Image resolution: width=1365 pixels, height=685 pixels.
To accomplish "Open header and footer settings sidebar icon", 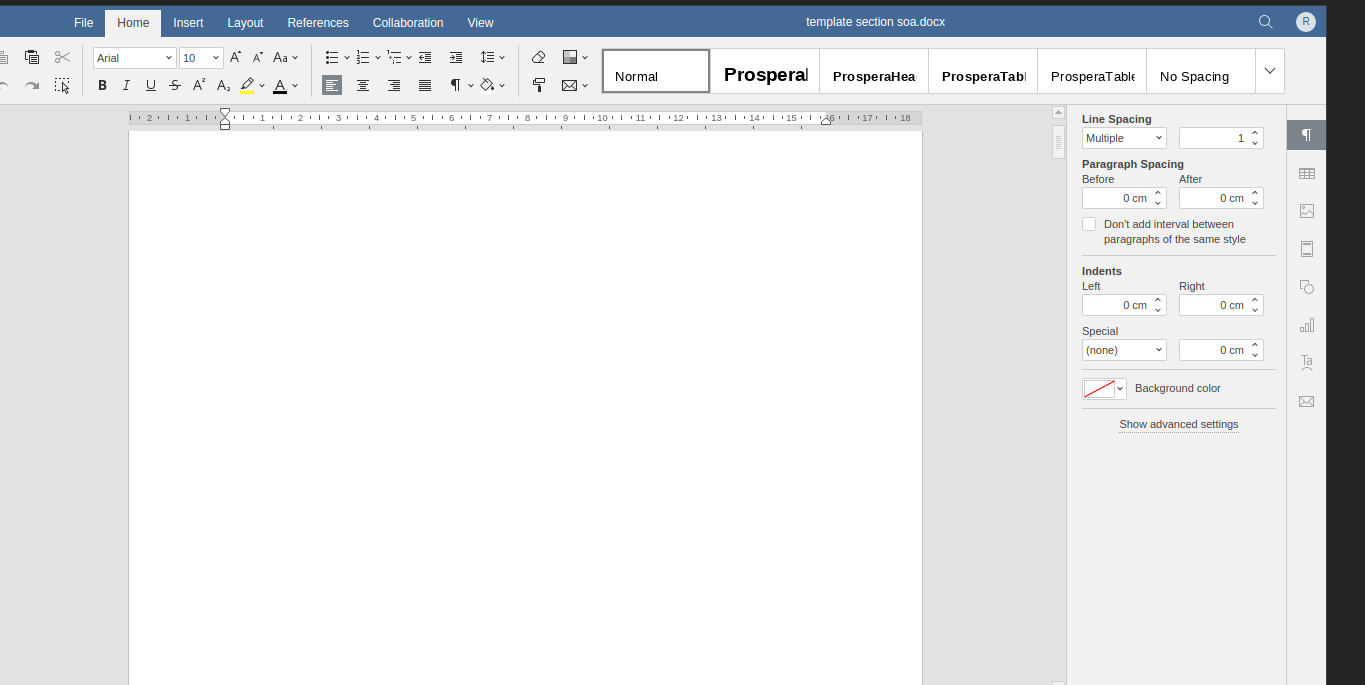I will pyautogui.click(x=1306, y=249).
